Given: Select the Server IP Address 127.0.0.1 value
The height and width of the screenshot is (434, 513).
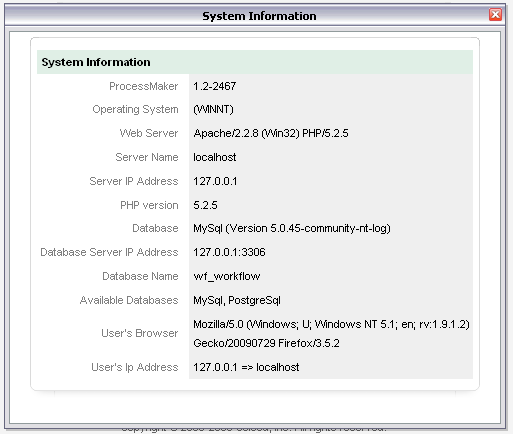Looking at the screenshot, I should (215, 181).
